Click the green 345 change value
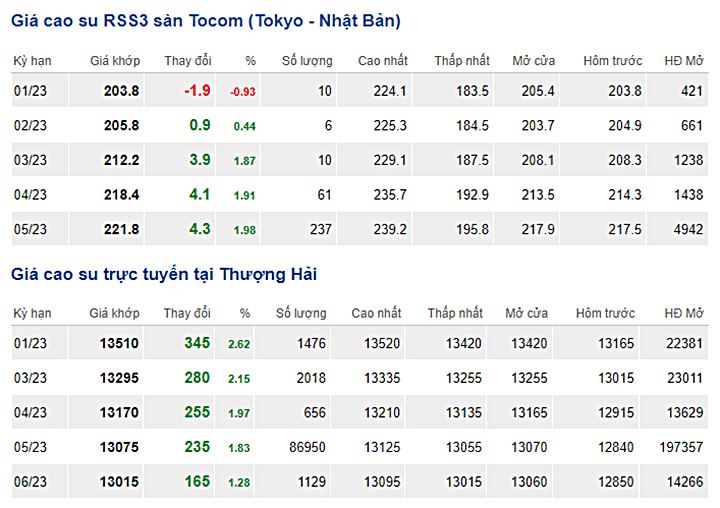This screenshot has height=508, width=720. 197,343
